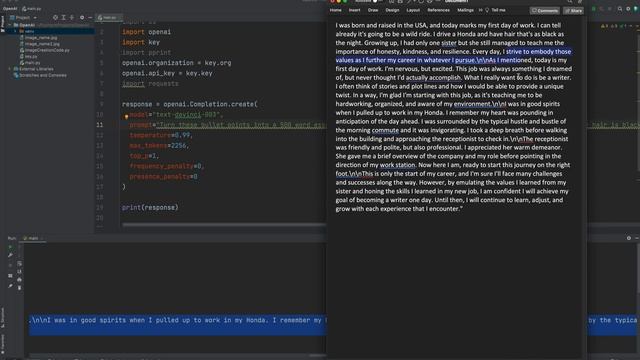Click the underlined word 'commute' in Word
Screen dimensions: 640x360
click(x=385, y=130)
